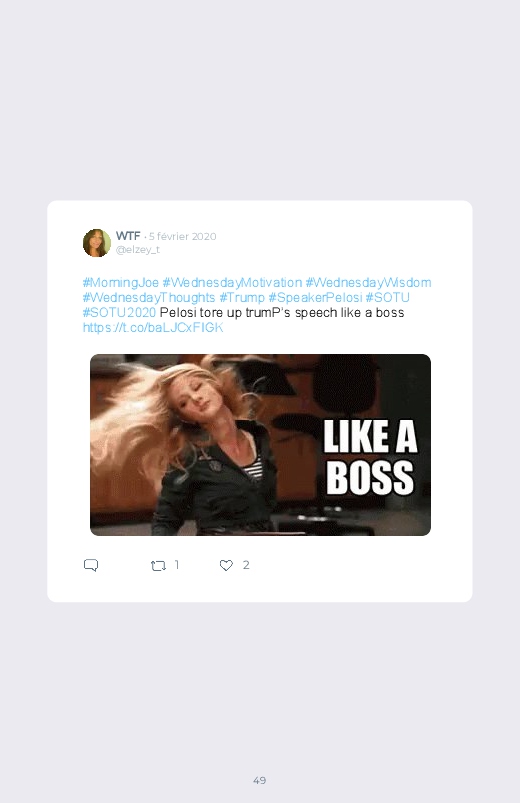Open the #MorningJoe hashtag

(121, 283)
